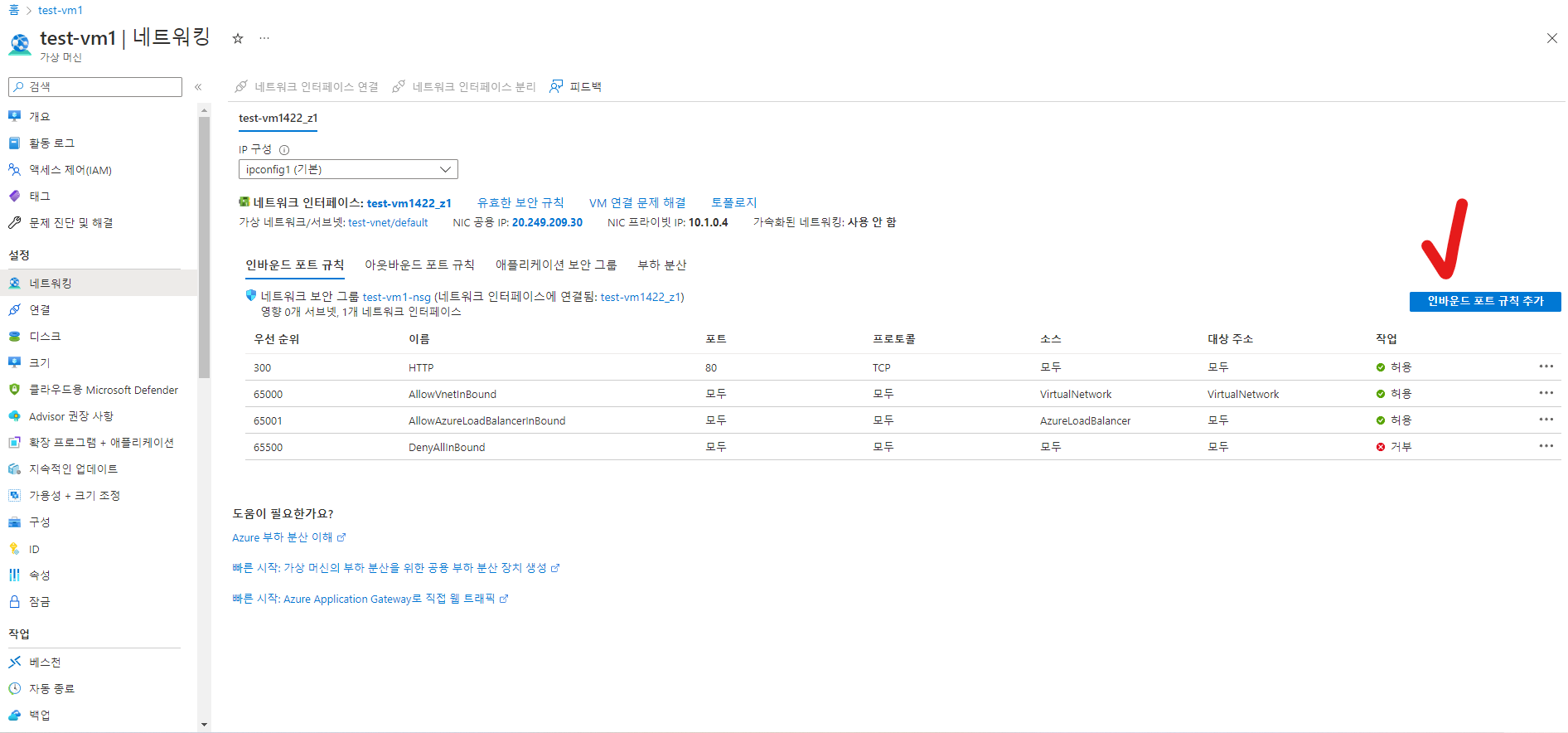Click the 활동 로그 icon in the sidebar
This screenshot has width=1568, height=733.
(x=14, y=143)
